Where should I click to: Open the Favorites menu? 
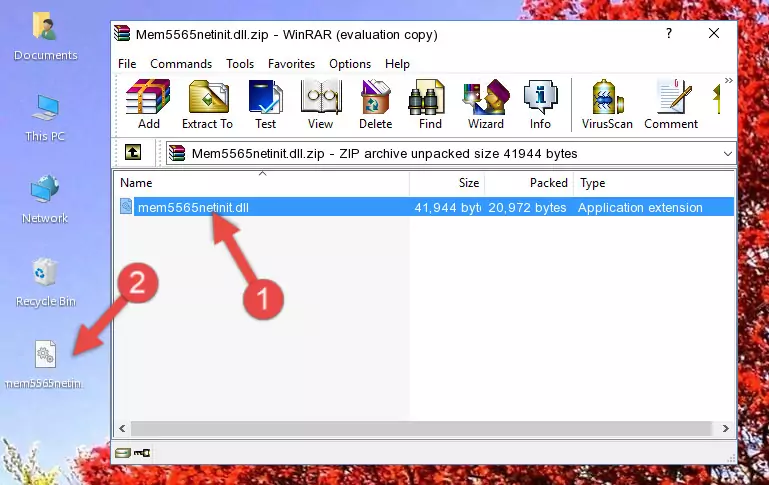(291, 64)
